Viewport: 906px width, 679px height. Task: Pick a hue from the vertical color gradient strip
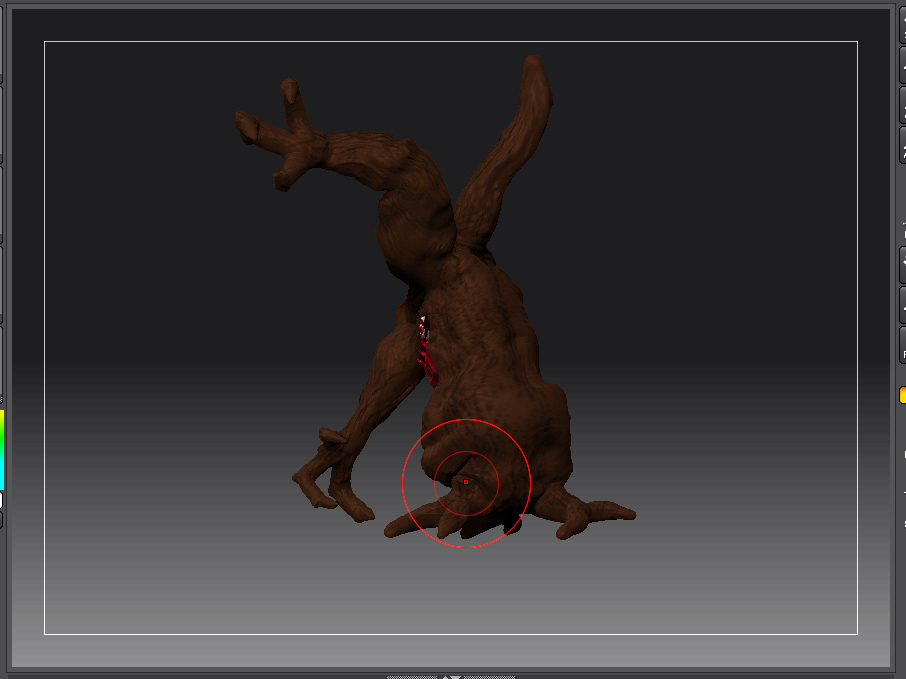(2, 450)
